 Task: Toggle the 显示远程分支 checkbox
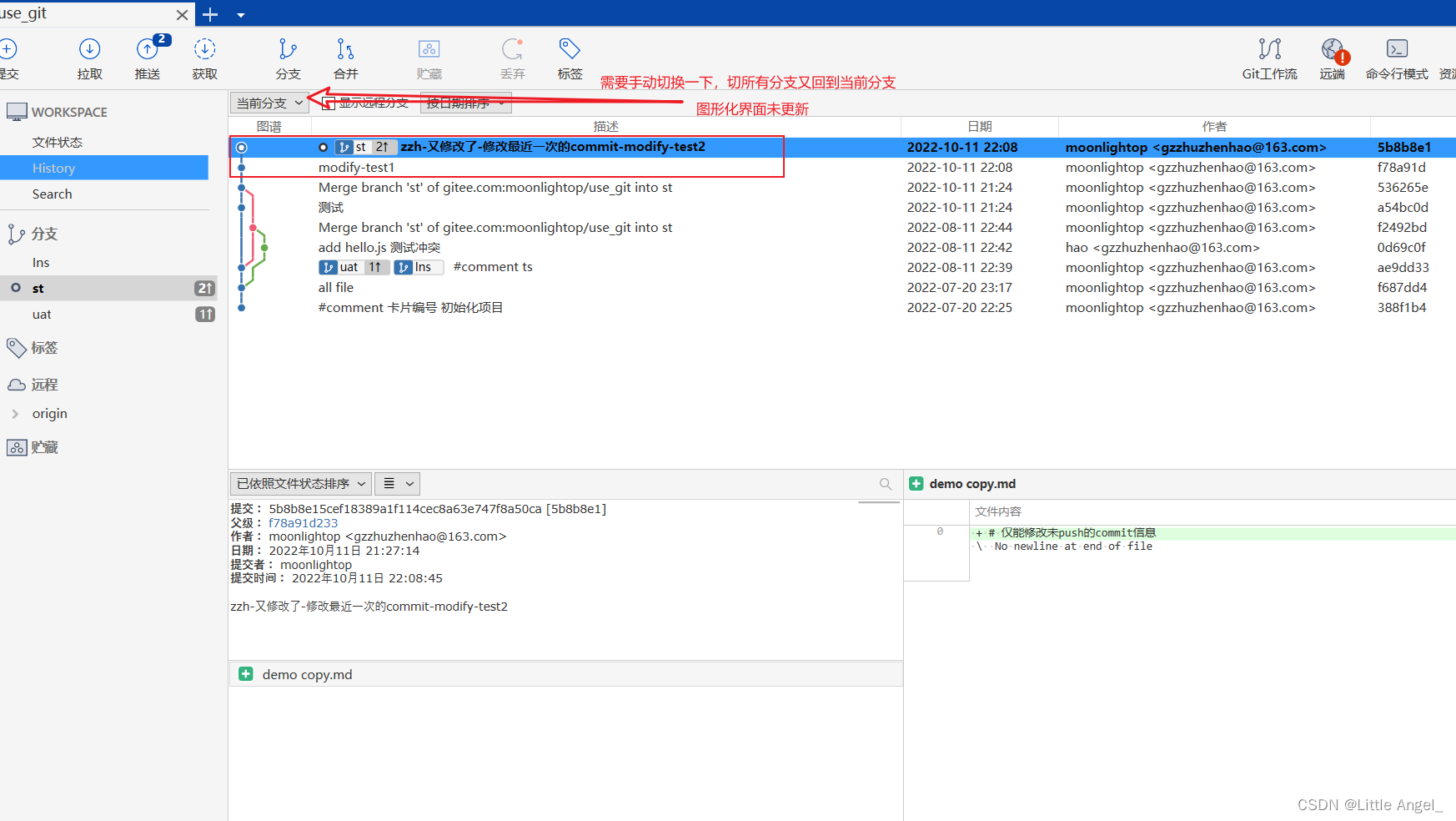click(x=329, y=103)
